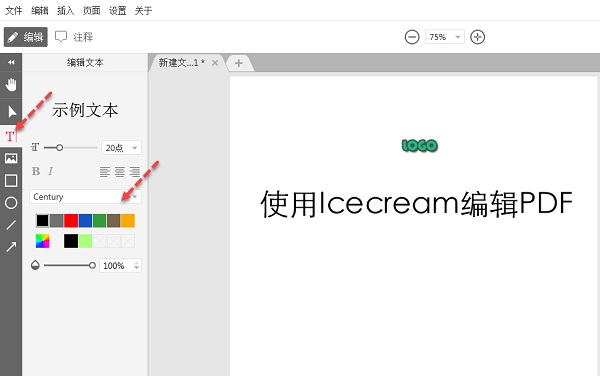Click the 示例文本 preview text
Image resolution: width=600 pixels, height=376 pixels.
tap(85, 110)
